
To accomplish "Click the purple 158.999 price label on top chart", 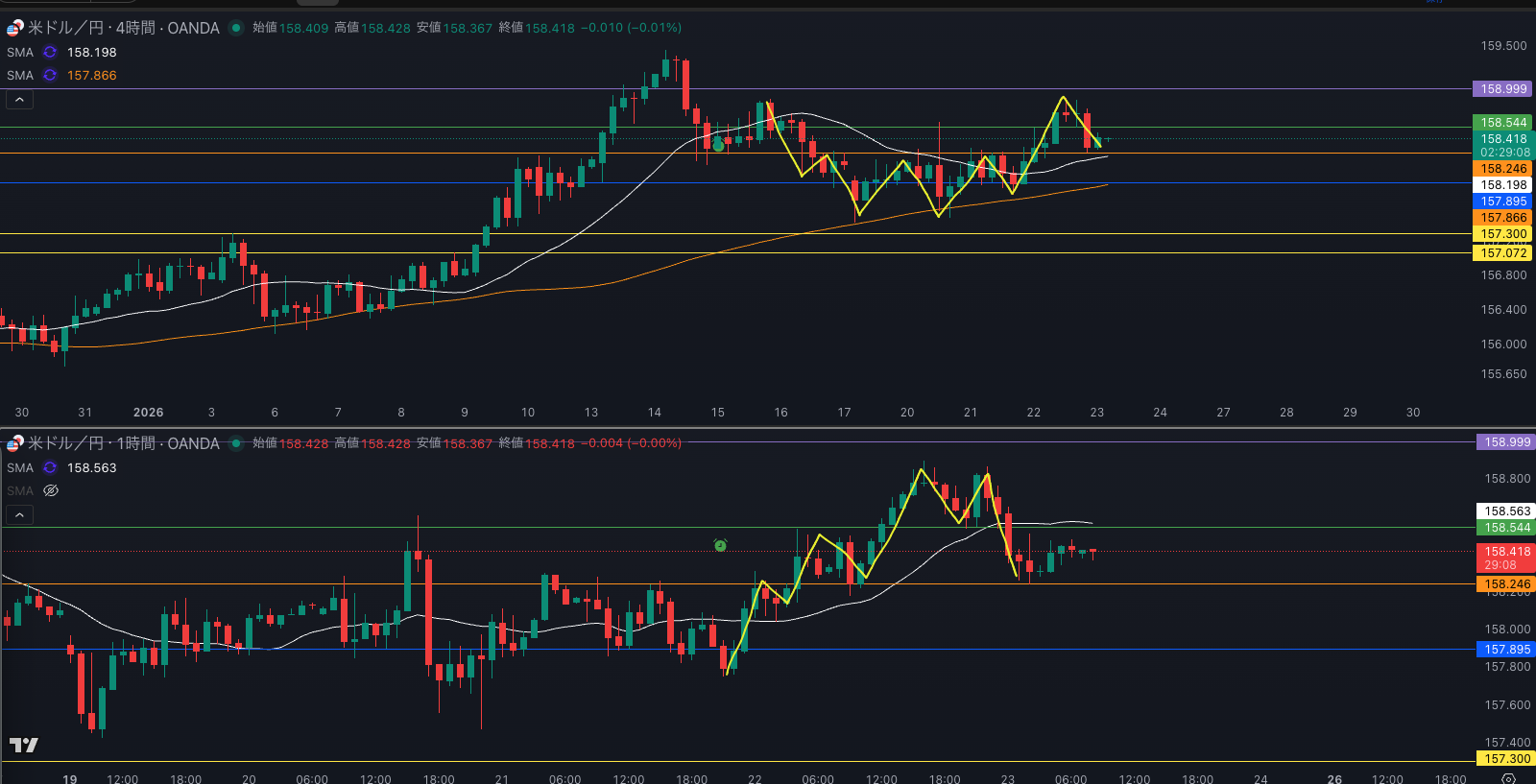I will click(x=1502, y=89).
